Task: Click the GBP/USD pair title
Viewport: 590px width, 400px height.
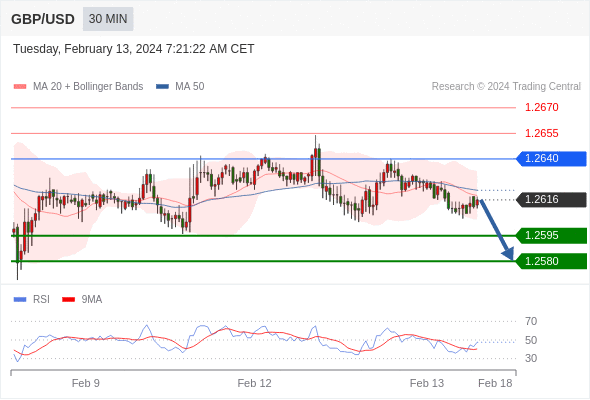Action: (43, 19)
